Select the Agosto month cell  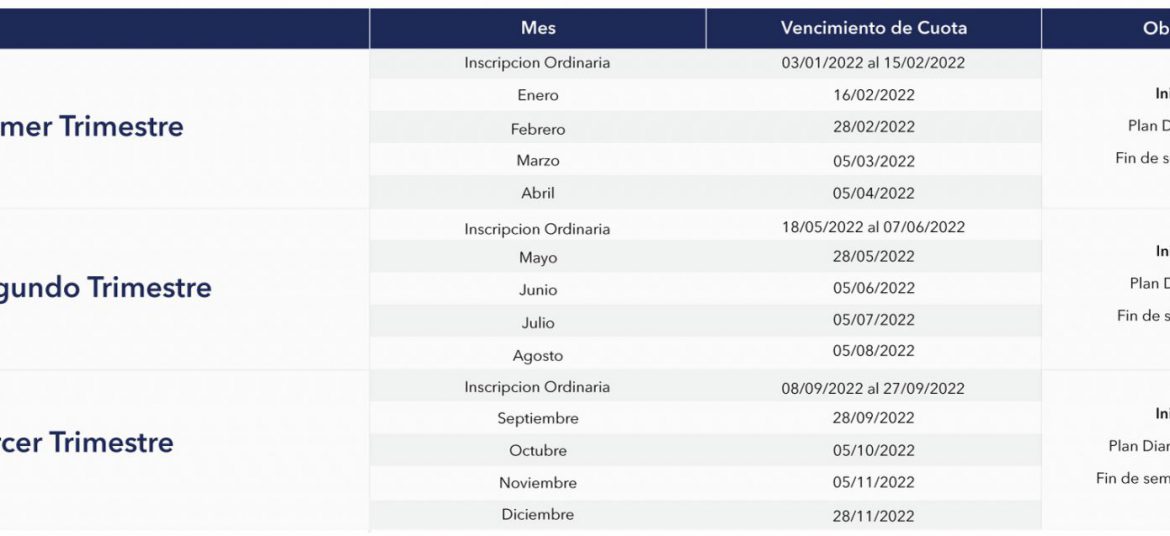point(537,355)
